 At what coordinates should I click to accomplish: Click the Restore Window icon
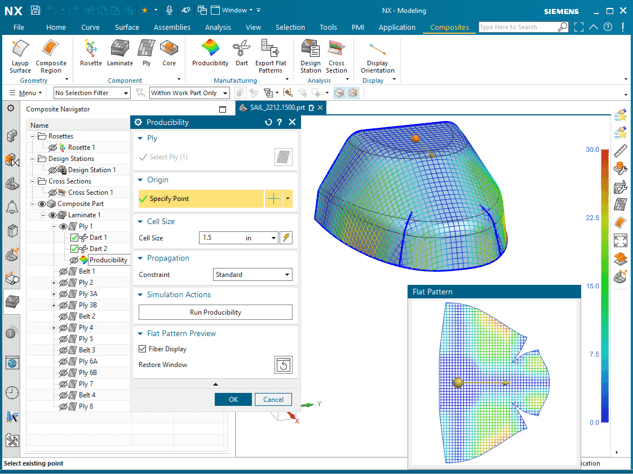[283, 365]
